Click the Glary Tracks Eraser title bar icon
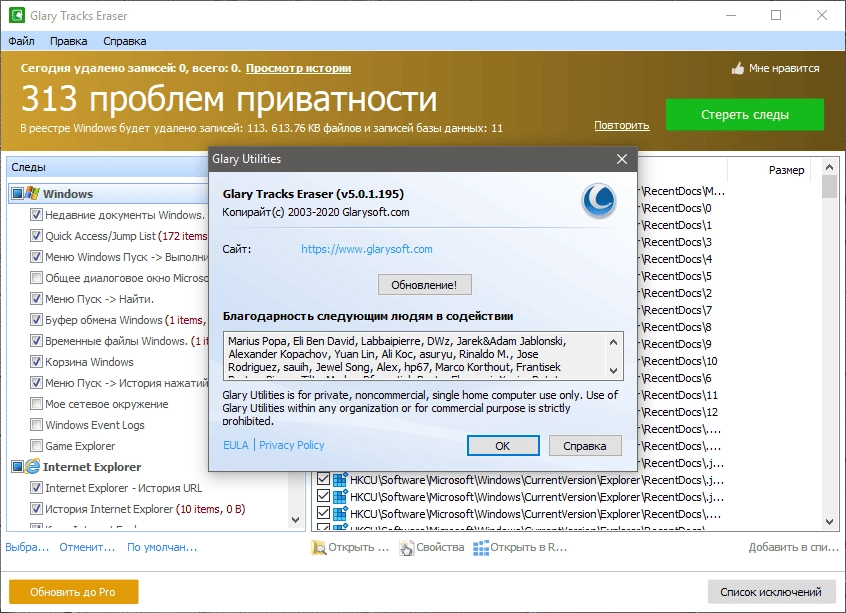 coord(17,15)
